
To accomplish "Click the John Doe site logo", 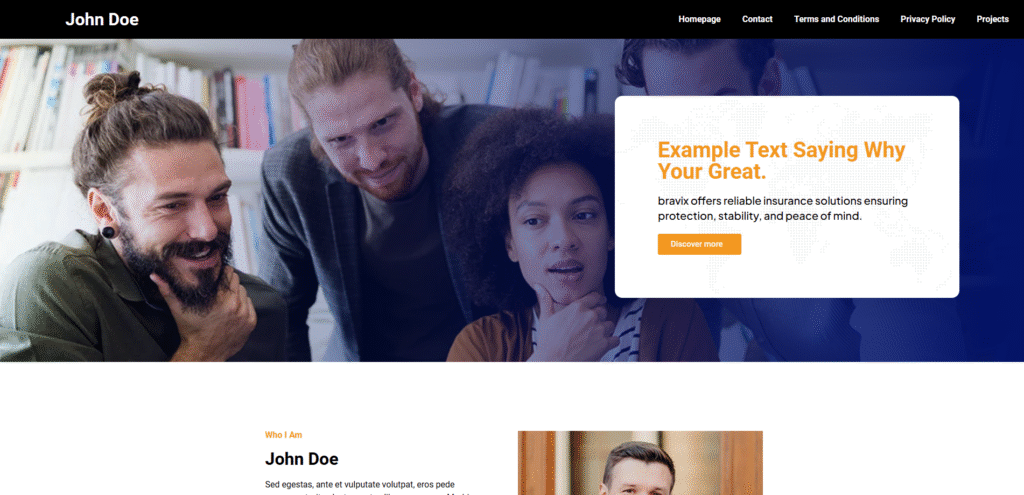I will (102, 20).
